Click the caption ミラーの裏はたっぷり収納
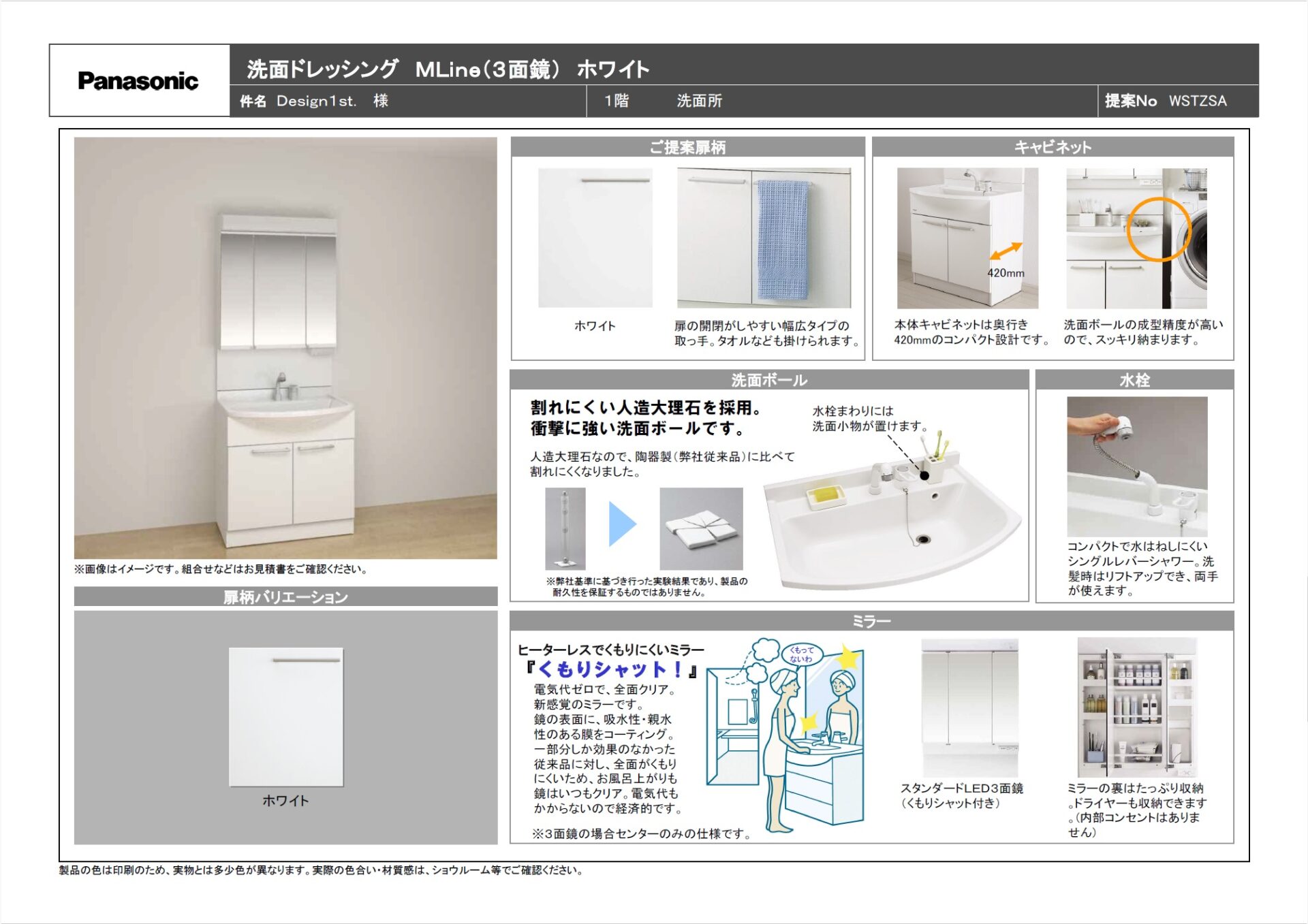Image resolution: width=1308 pixels, height=924 pixels. click(x=1136, y=810)
